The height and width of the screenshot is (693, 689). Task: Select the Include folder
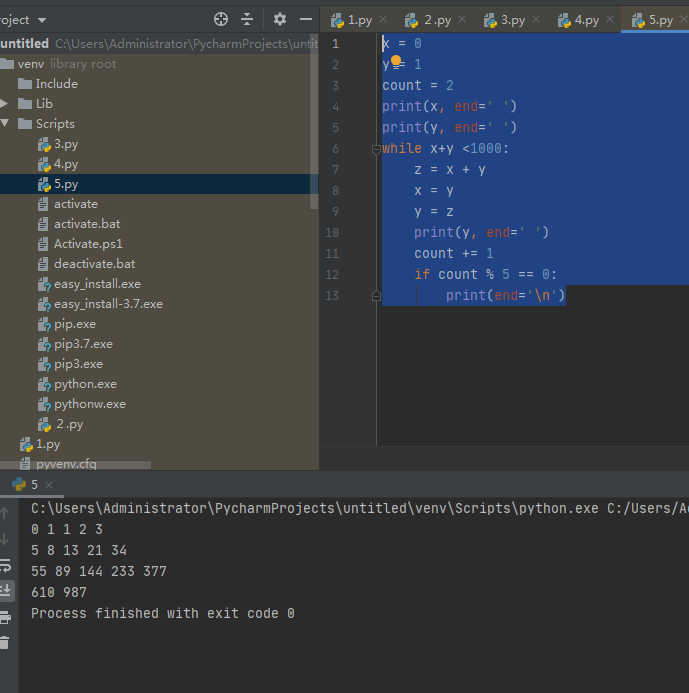[57, 84]
